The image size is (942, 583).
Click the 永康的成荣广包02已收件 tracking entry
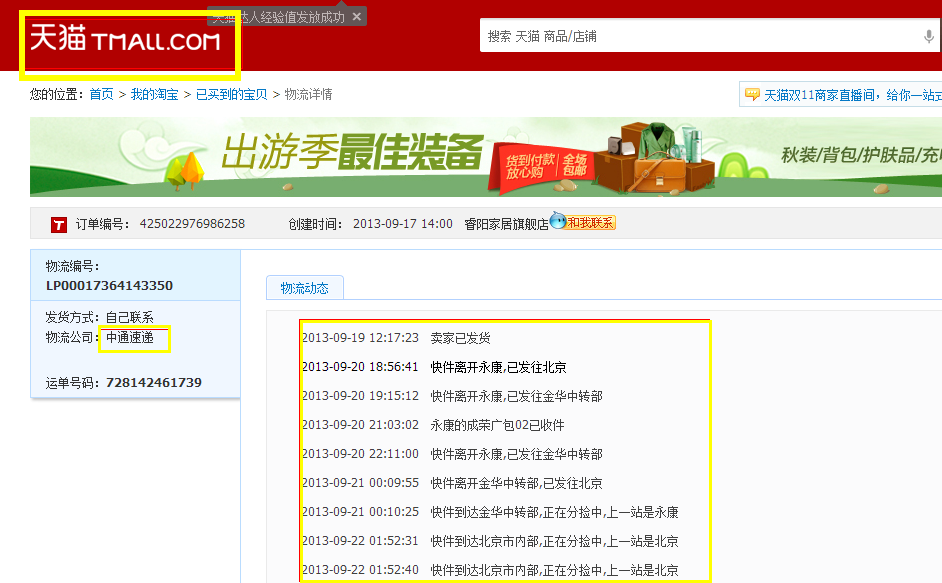click(497, 425)
